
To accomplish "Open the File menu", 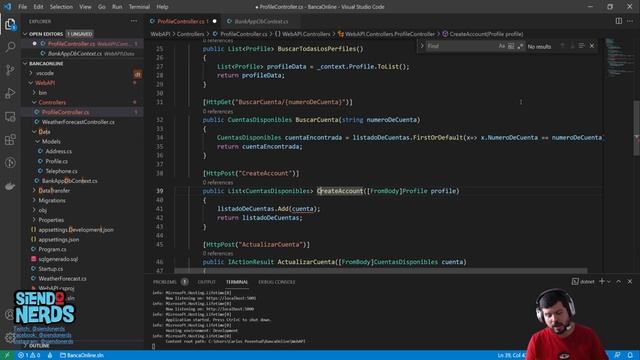I will tap(22, 7).
